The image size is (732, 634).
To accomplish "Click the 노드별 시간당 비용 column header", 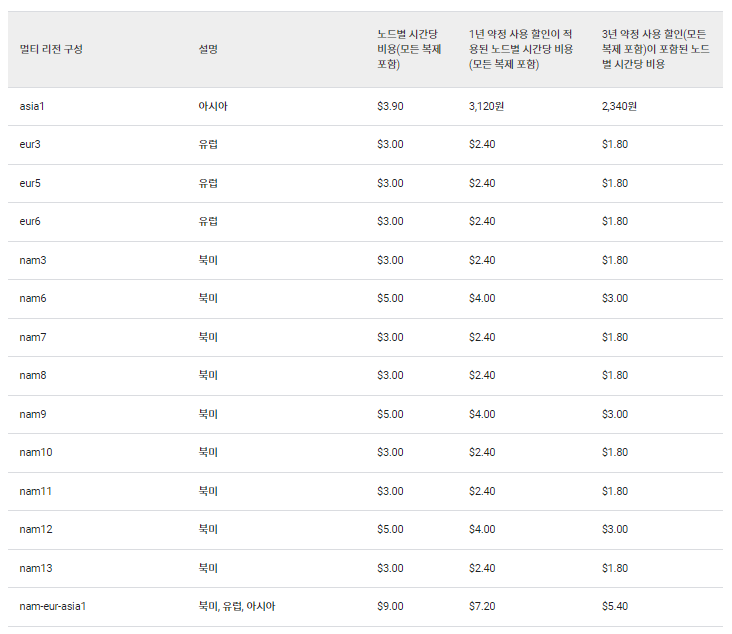I will (410, 49).
